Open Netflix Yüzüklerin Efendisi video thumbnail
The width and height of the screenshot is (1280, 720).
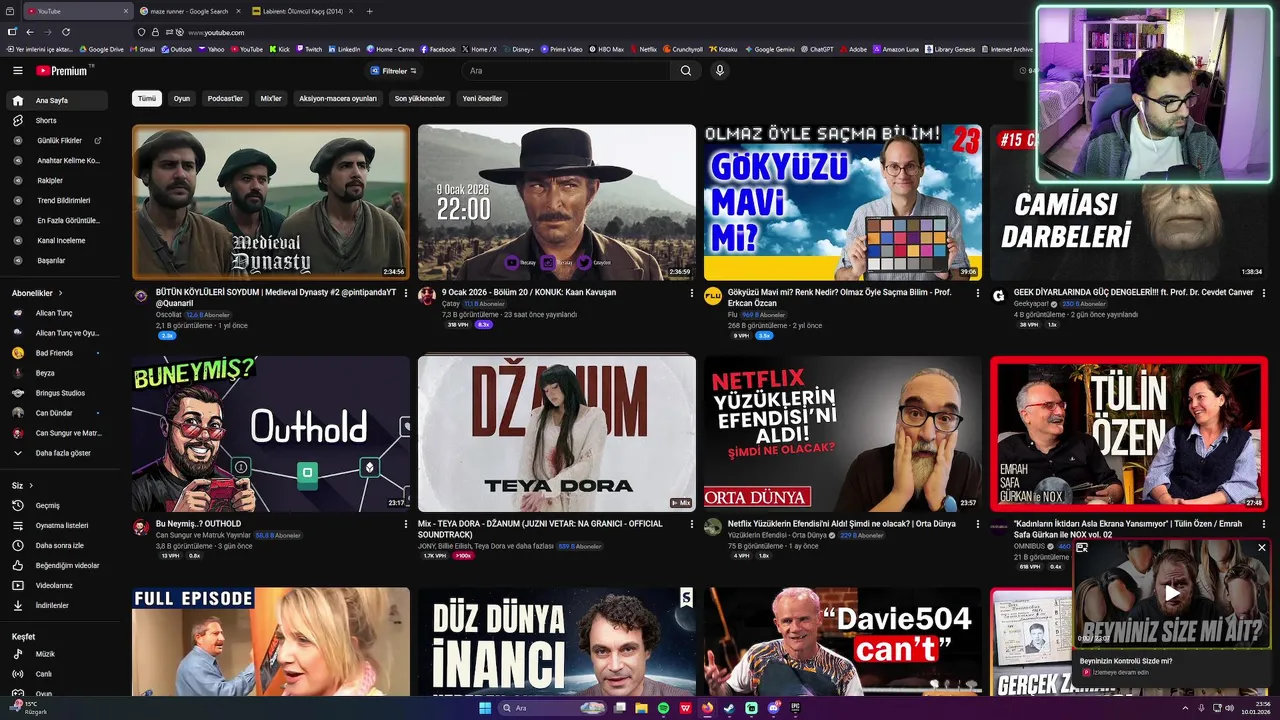tap(842, 434)
